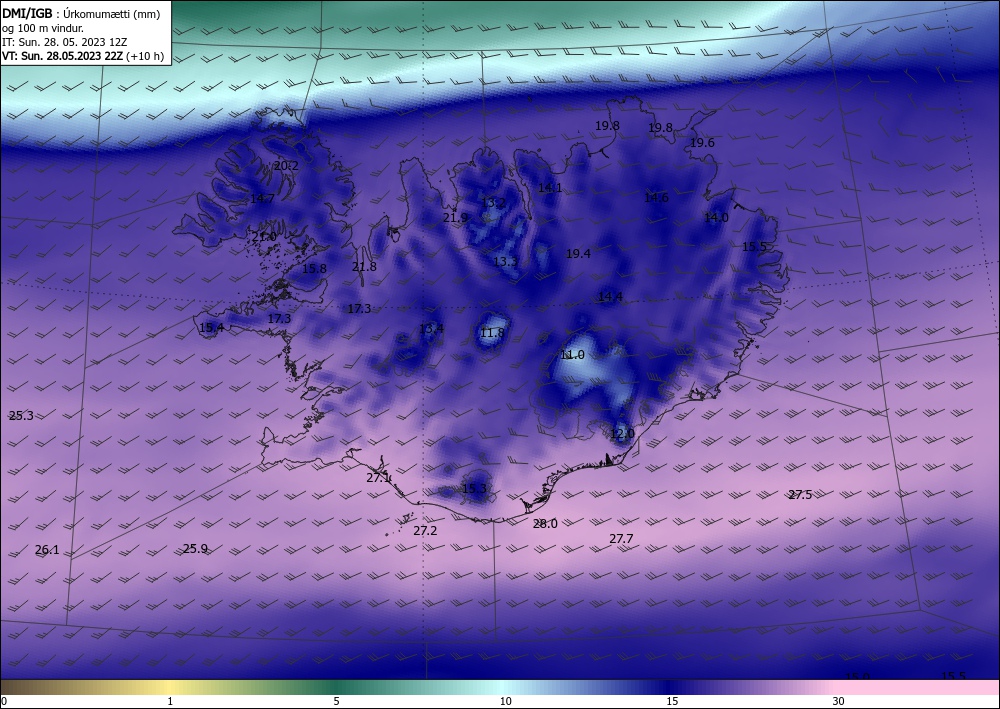Screen dimensions: 1000x709
Task: Pick the 13.3 map value
Action: click(x=505, y=261)
